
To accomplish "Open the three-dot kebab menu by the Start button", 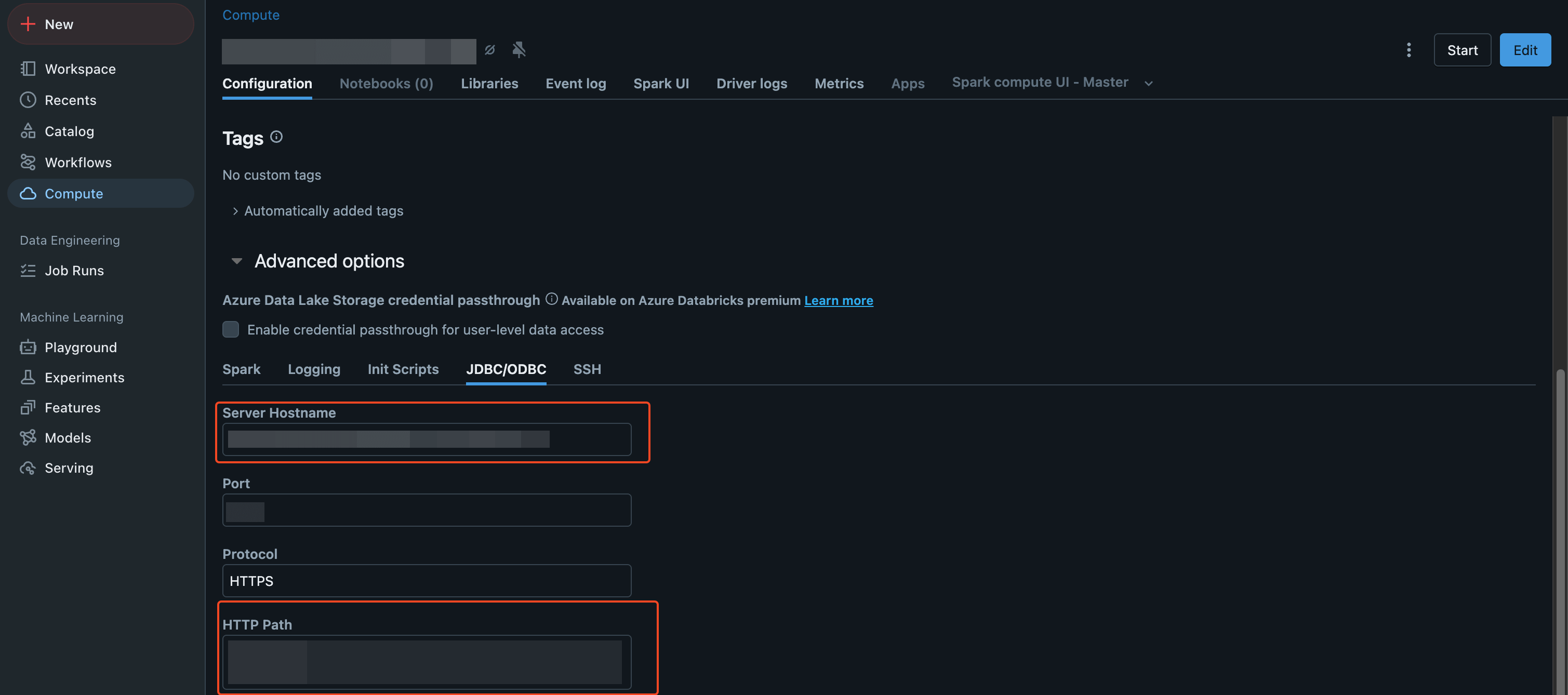I will pos(1408,50).
